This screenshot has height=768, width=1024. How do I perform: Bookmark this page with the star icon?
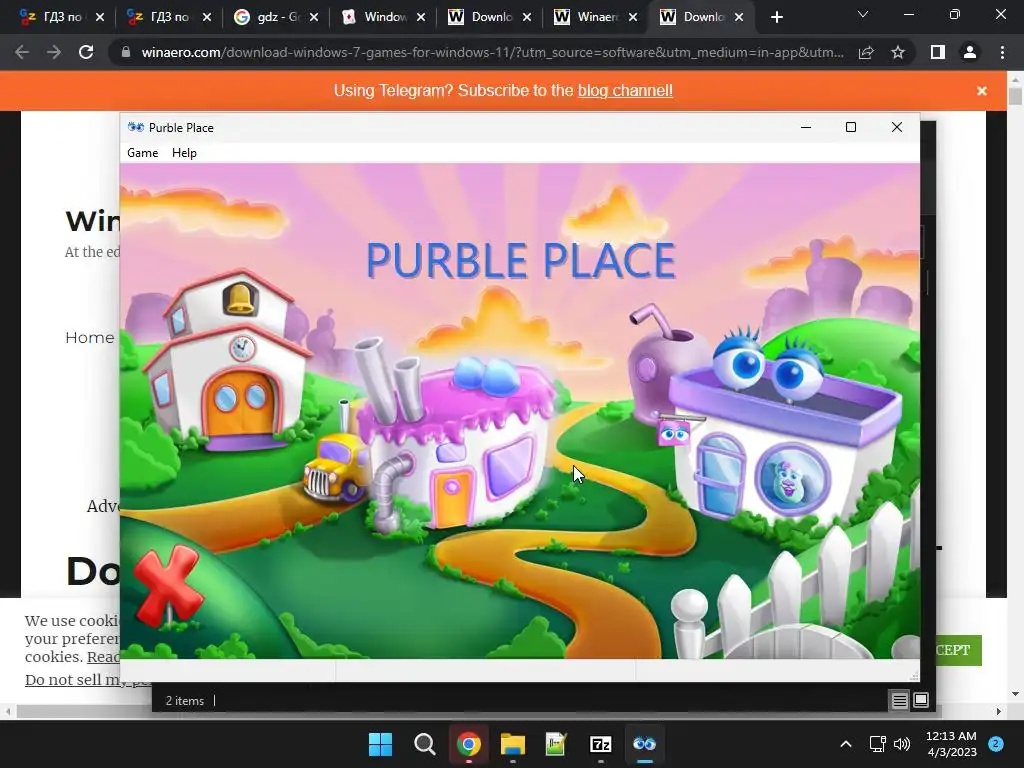point(898,52)
